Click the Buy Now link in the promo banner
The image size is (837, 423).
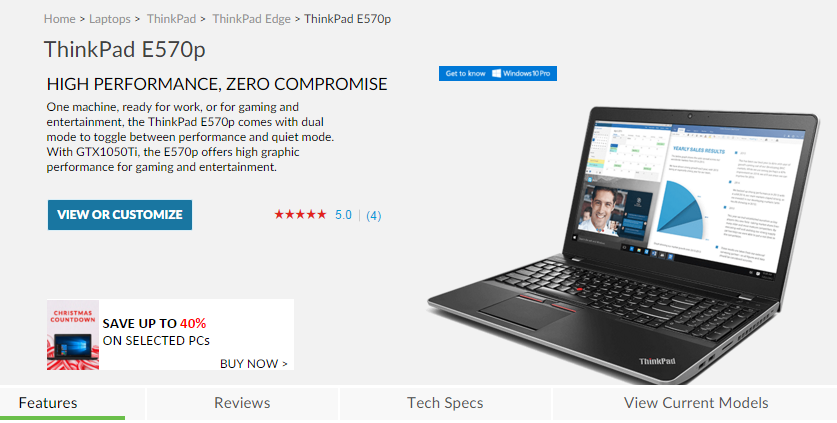pyautogui.click(x=254, y=364)
